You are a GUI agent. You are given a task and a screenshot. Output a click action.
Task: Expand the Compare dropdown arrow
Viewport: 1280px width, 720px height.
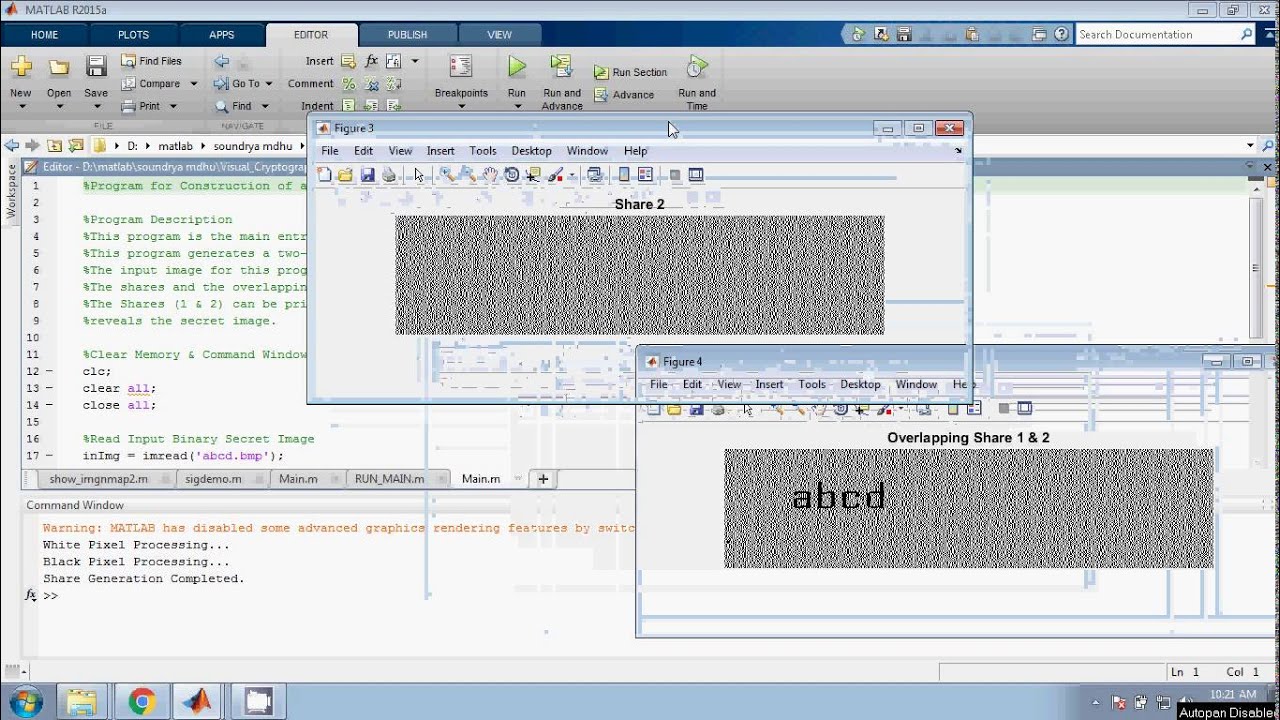tap(193, 84)
